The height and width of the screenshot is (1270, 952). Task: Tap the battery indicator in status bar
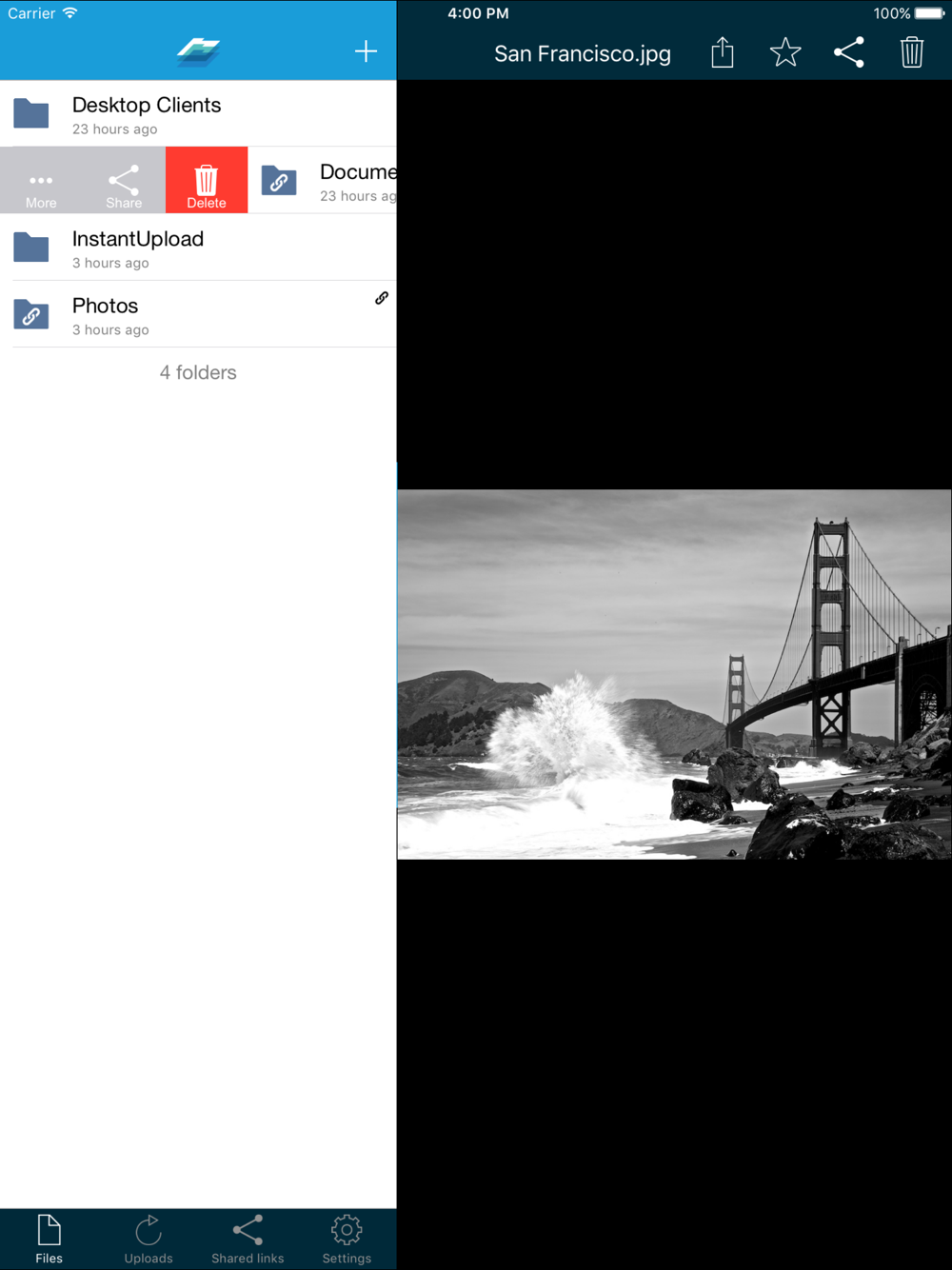(x=930, y=13)
